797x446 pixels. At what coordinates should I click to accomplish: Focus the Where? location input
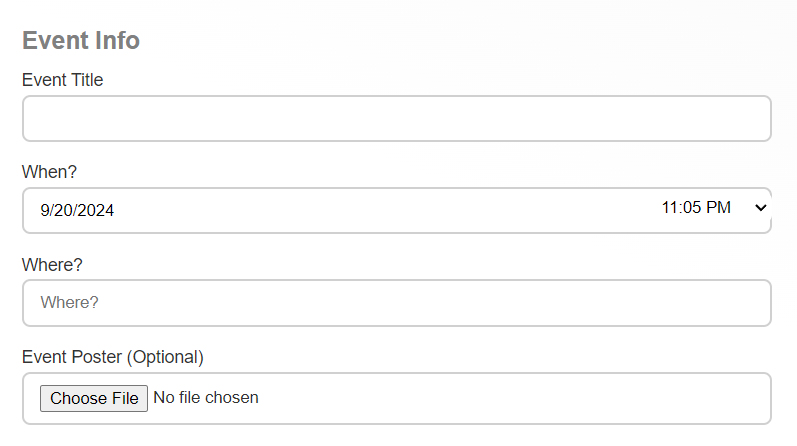pos(396,302)
